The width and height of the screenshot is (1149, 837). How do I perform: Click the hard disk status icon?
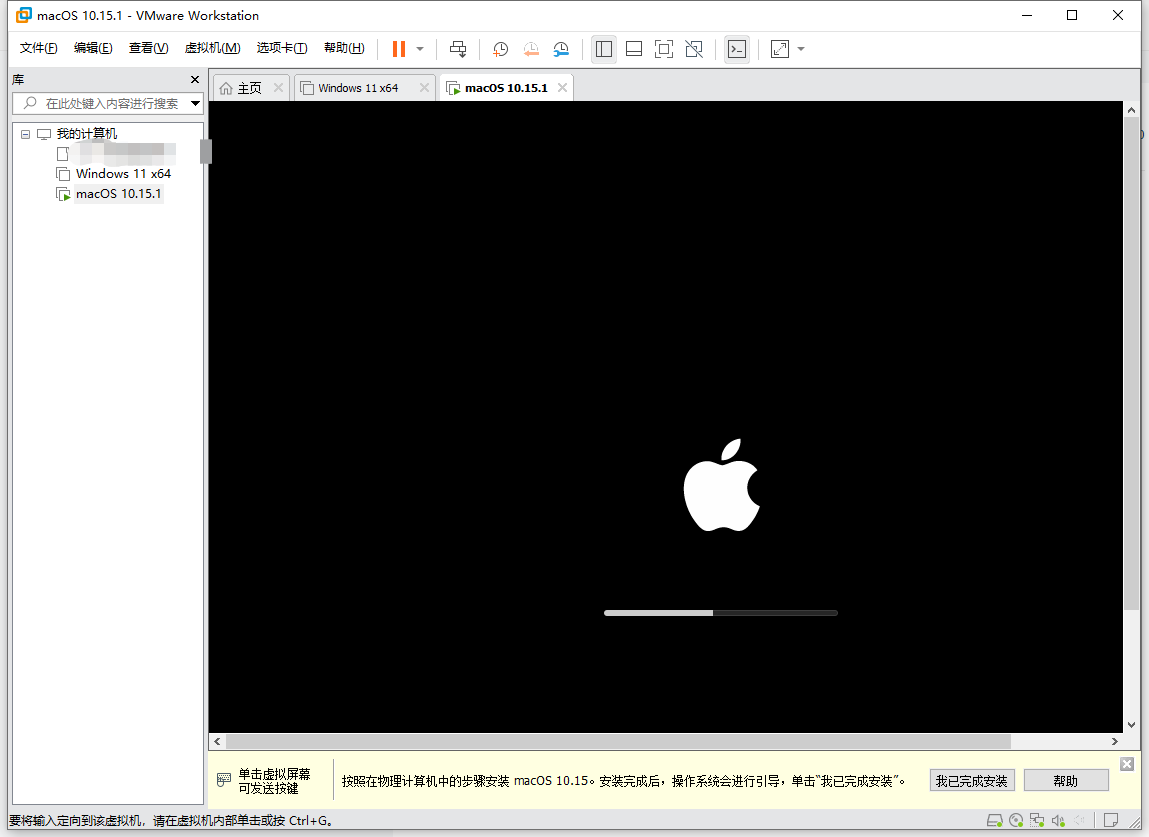[x=994, y=820]
